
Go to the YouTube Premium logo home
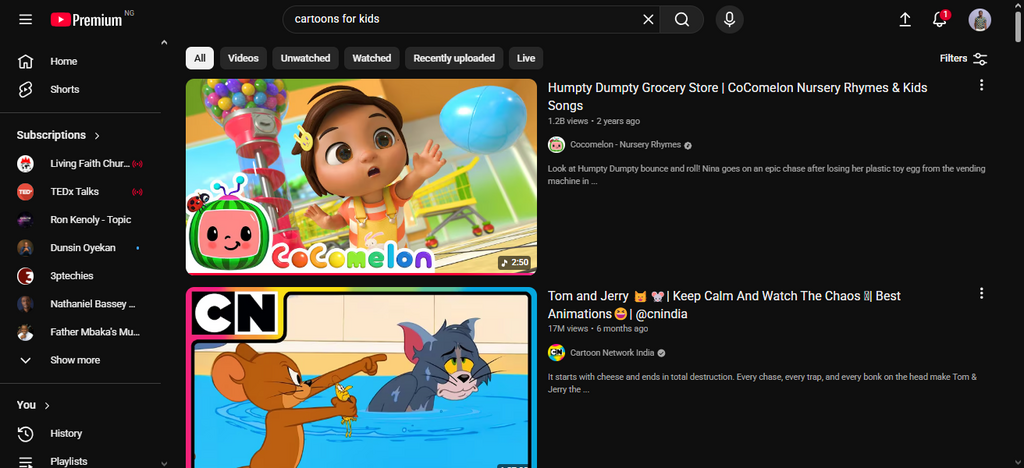click(x=86, y=20)
